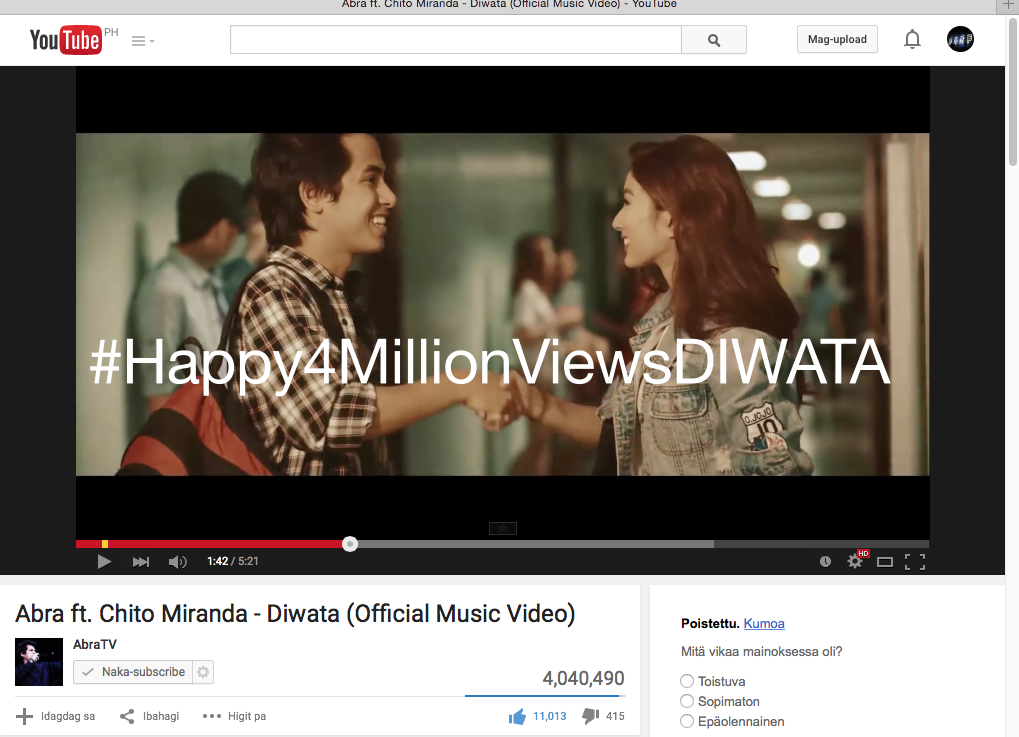Open the AbraTV channel name link
The image size is (1019, 737).
click(95, 644)
